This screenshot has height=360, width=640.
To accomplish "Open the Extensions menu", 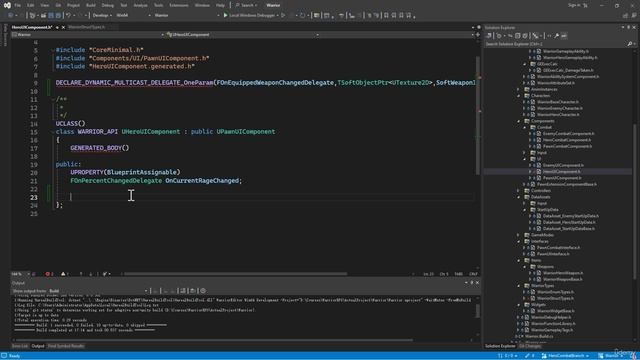I will point(179,5).
